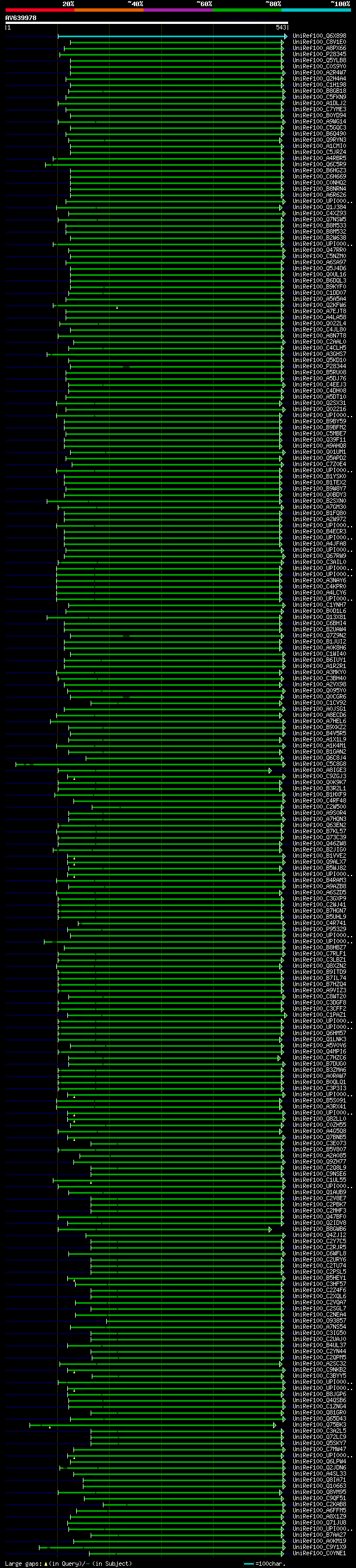Open hit UniRef100_A8PX66
This screenshot has width=356, height=1568.
319,48
